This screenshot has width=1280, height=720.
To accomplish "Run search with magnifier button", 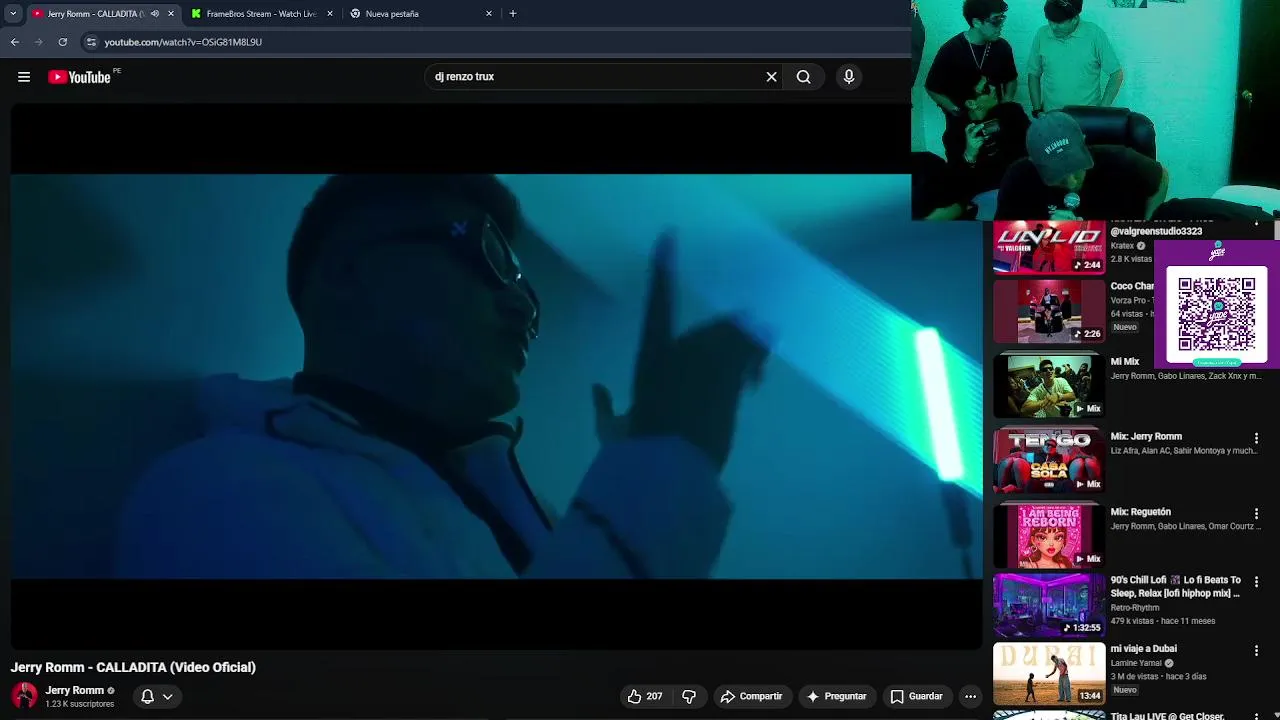I will pos(803,77).
